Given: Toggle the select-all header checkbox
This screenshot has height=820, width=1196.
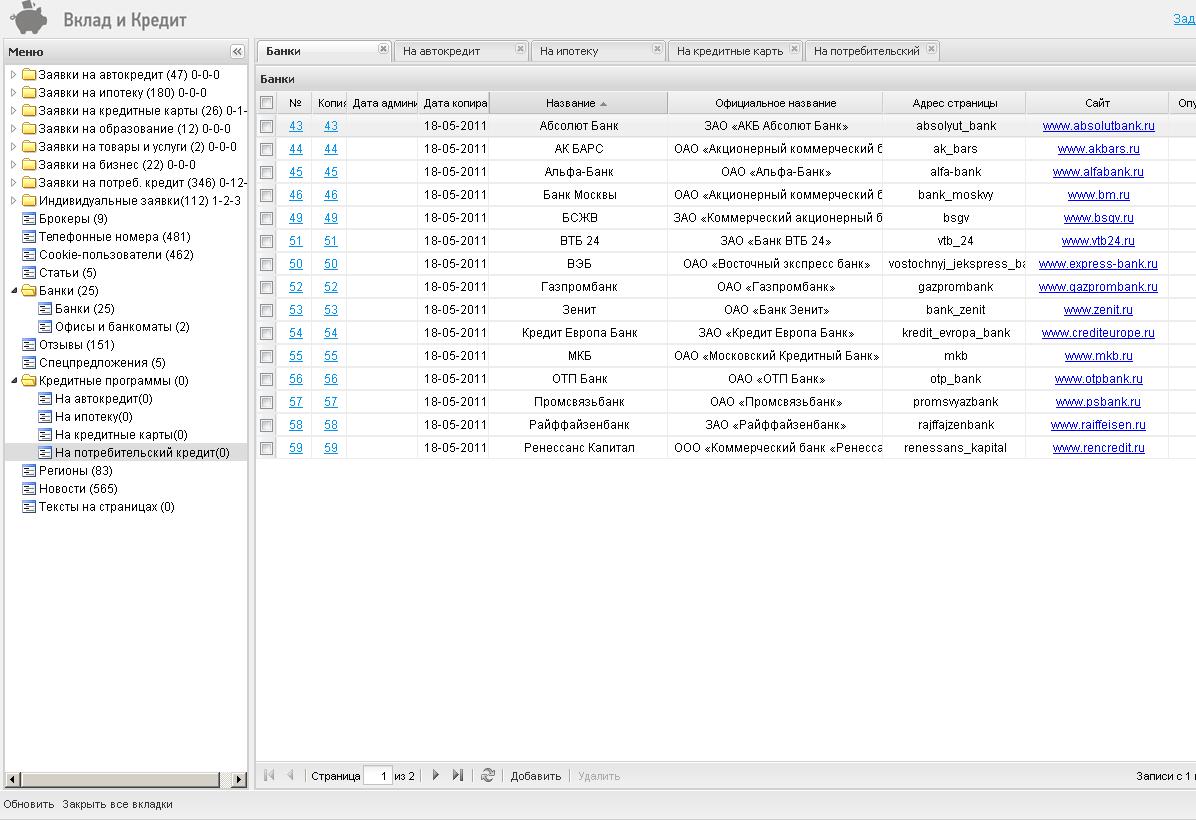Looking at the screenshot, I should (x=266, y=103).
